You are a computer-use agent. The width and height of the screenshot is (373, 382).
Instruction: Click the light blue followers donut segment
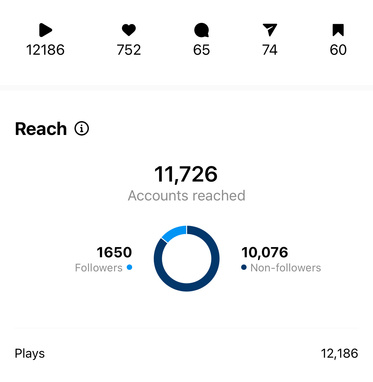point(174,233)
